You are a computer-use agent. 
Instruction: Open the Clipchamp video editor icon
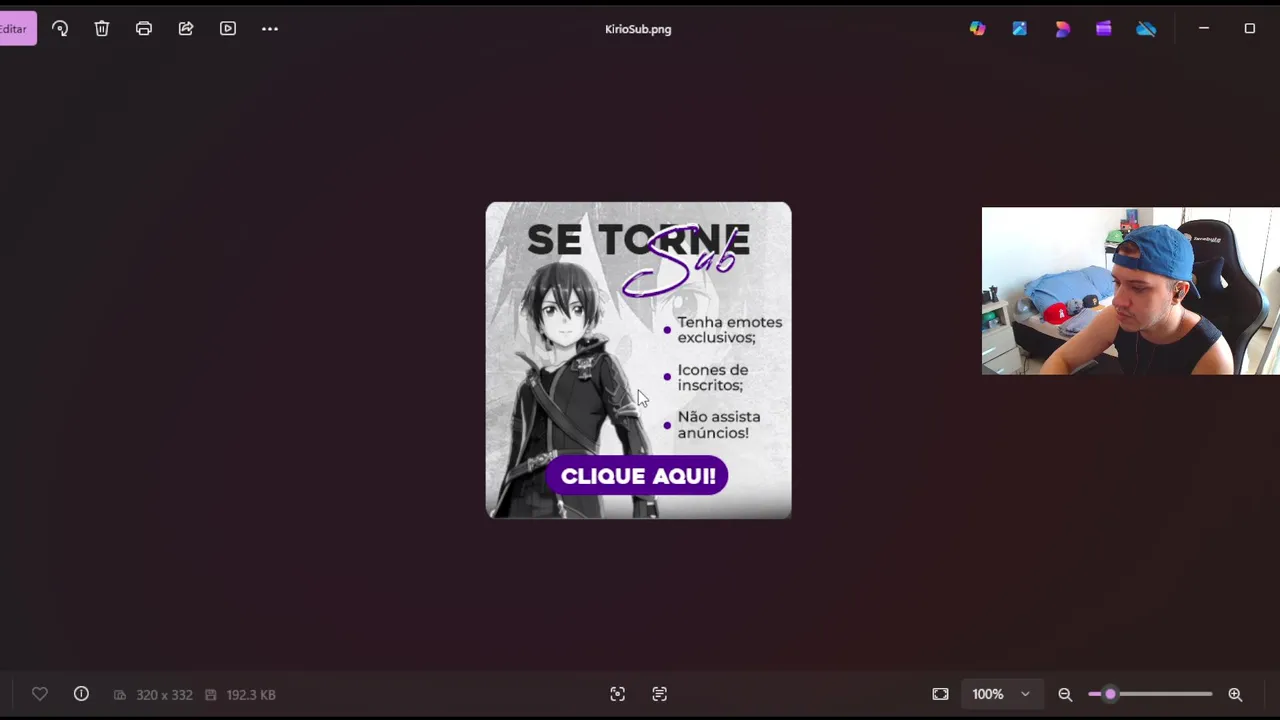pyautogui.click(x=1104, y=29)
